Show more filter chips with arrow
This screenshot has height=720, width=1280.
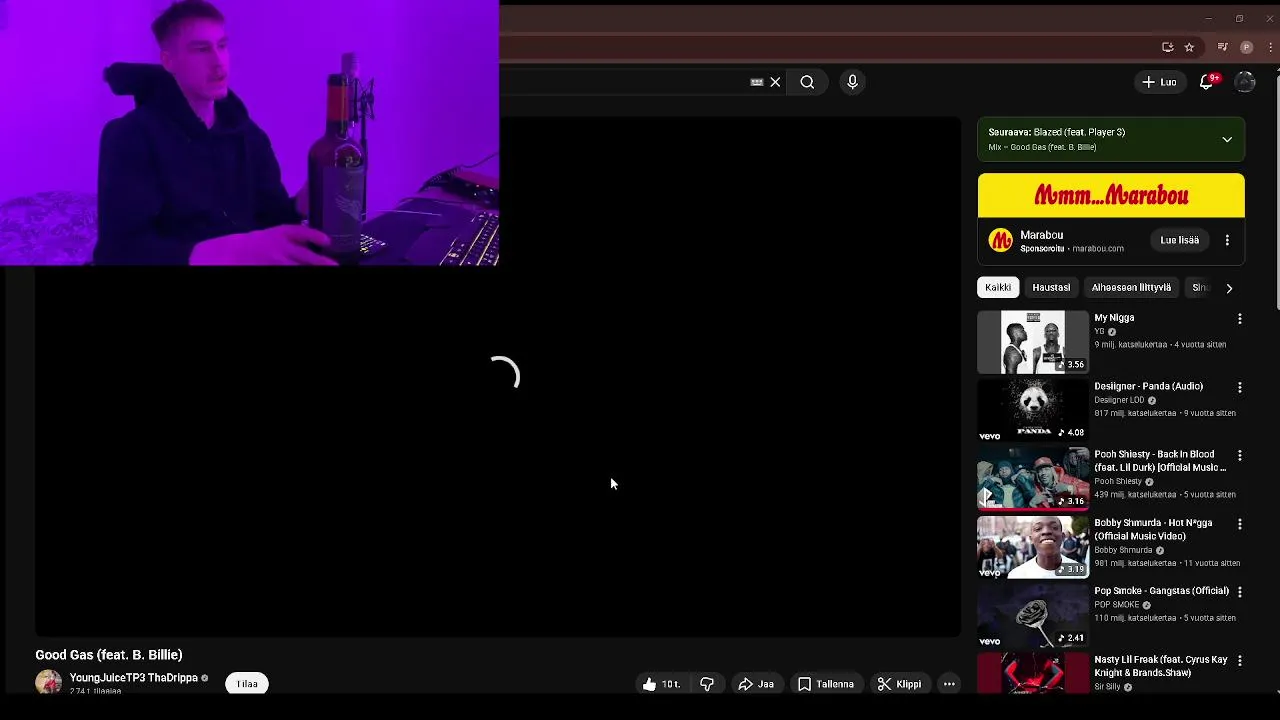click(x=1229, y=288)
